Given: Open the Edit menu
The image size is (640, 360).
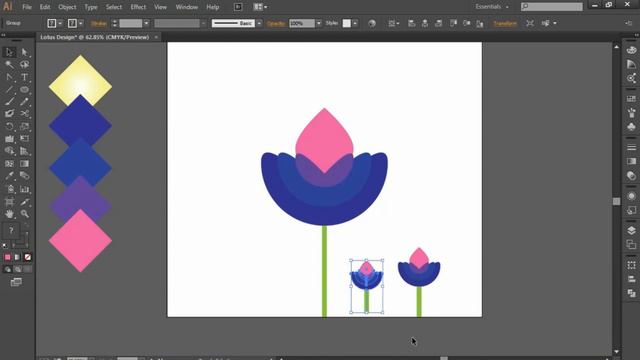Looking at the screenshot, I should 45,7.
